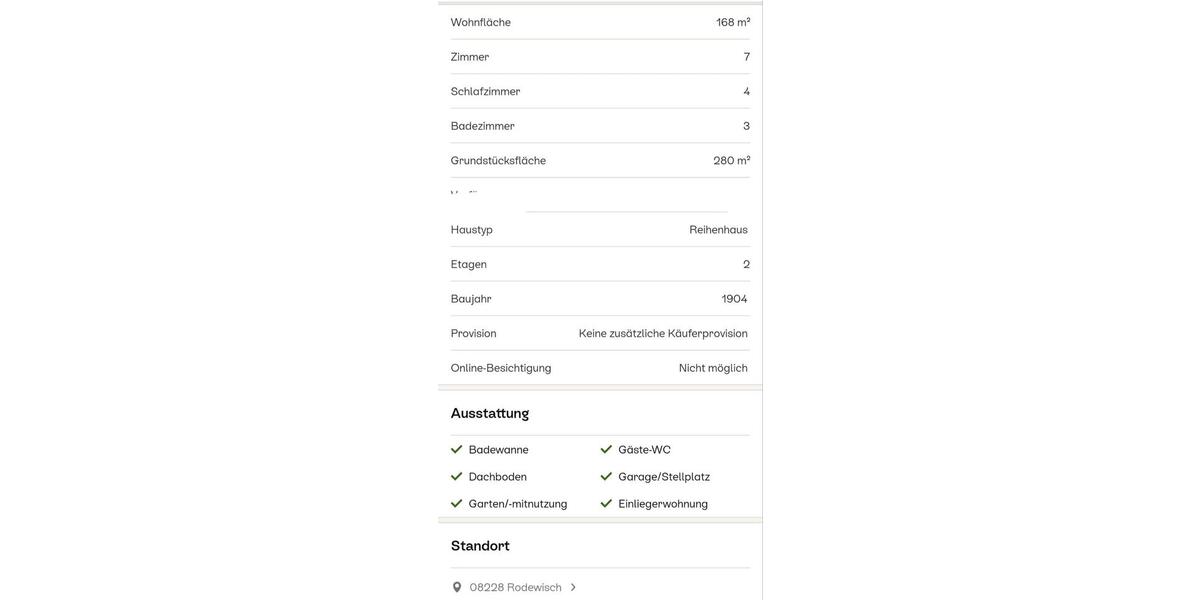1200x600 pixels.
Task: Click the Reihenhaus value for Haustyp
Action: coord(718,230)
